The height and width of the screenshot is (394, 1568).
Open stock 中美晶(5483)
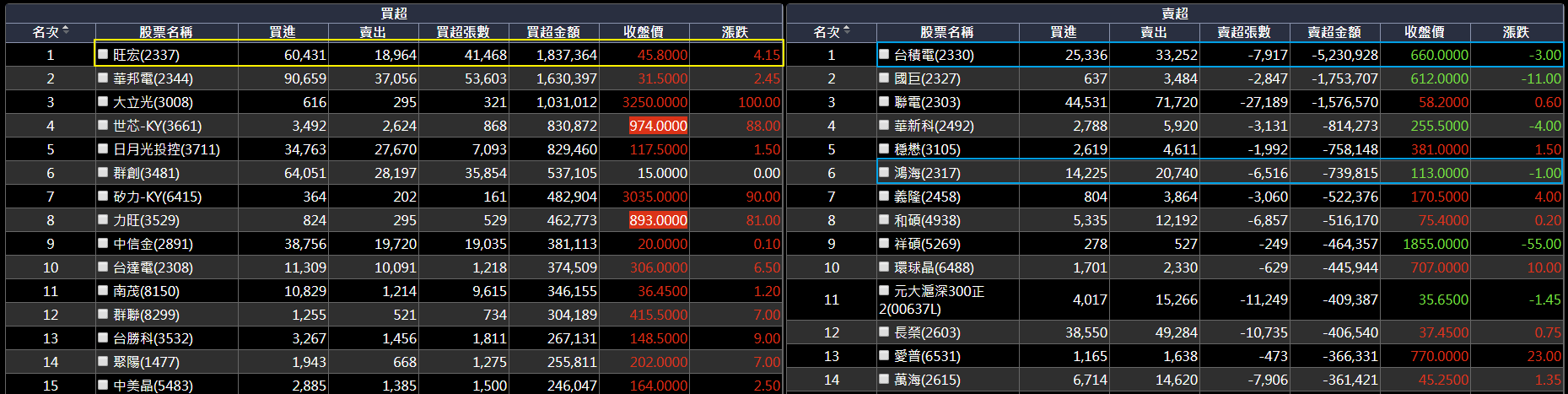[153, 385]
